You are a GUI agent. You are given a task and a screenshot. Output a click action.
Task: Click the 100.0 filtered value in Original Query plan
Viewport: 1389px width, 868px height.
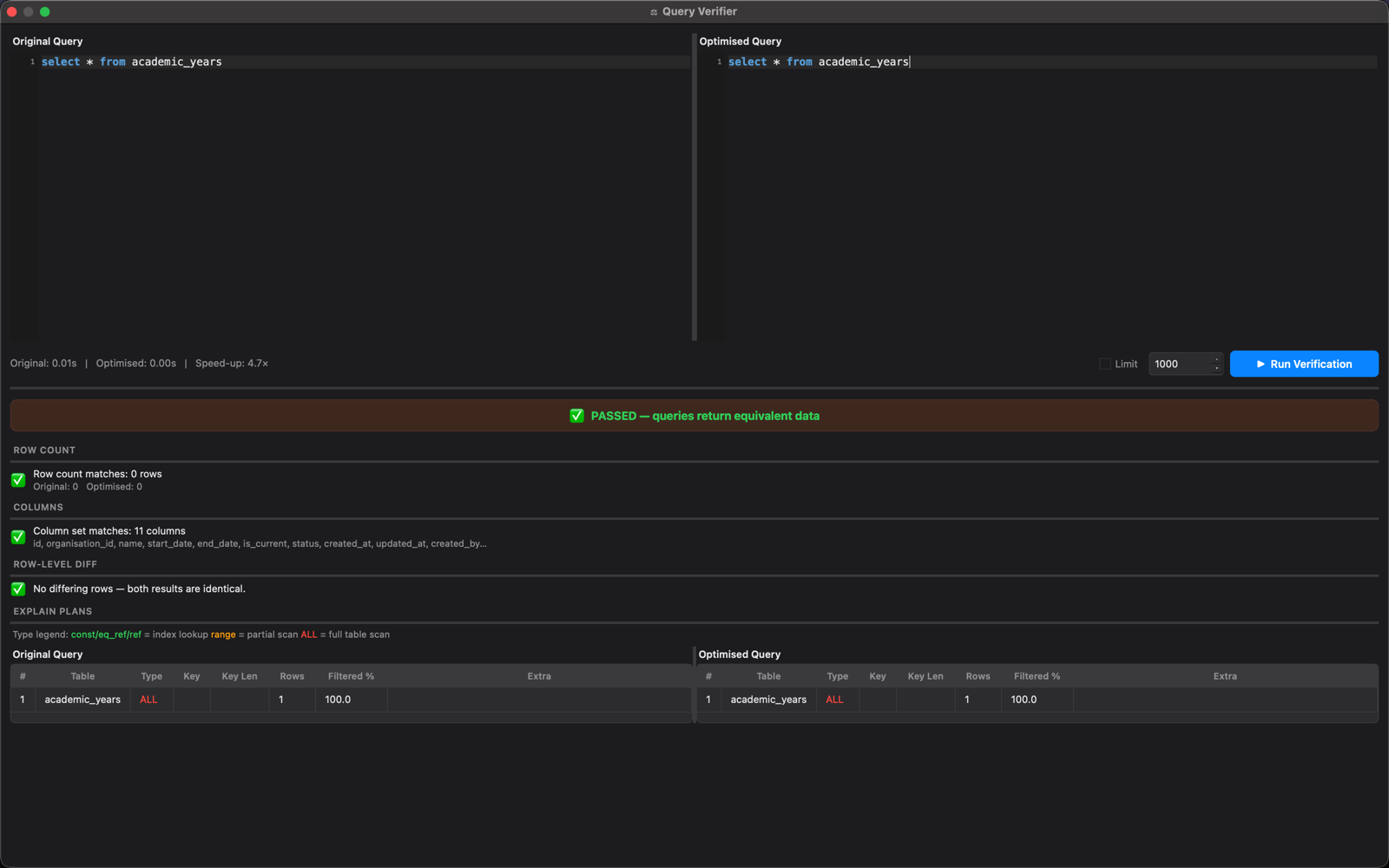tap(338, 700)
